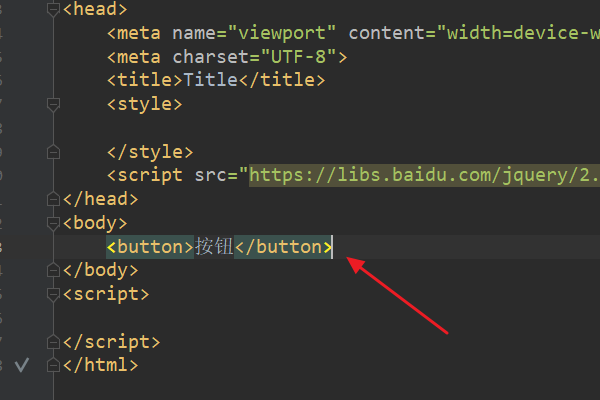Click the script src attribute name
Image resolution: width=600 pixels, height=400 pixels.
click(211, 175)
